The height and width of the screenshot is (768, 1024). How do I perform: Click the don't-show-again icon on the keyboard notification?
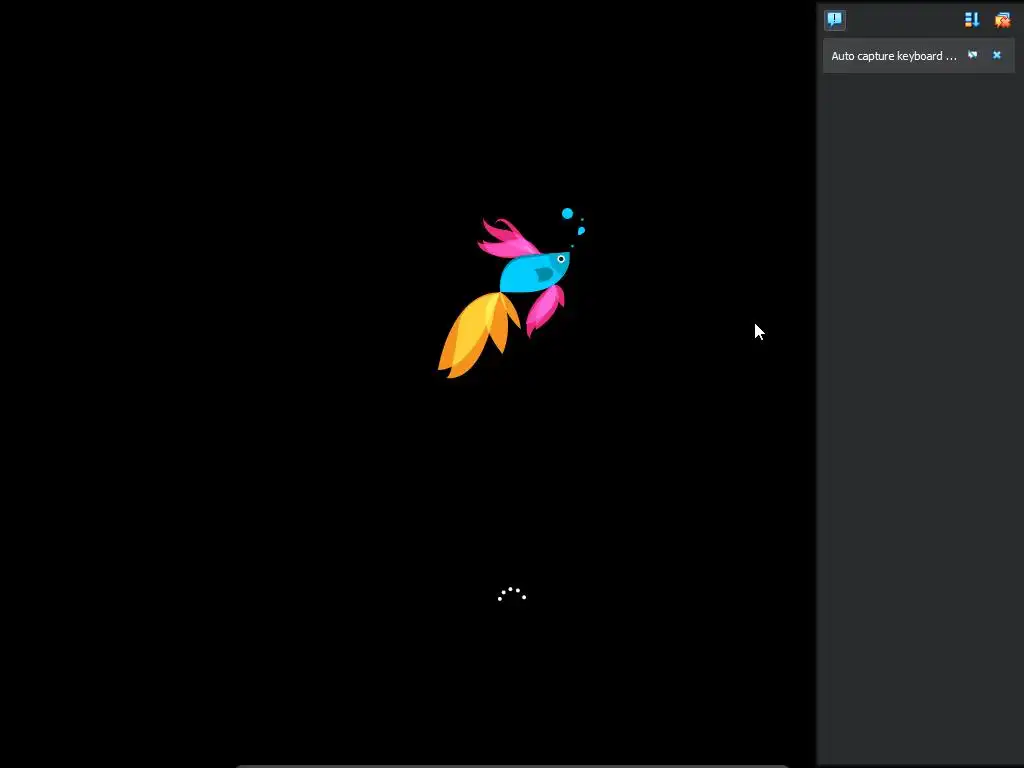coord(972,55)
